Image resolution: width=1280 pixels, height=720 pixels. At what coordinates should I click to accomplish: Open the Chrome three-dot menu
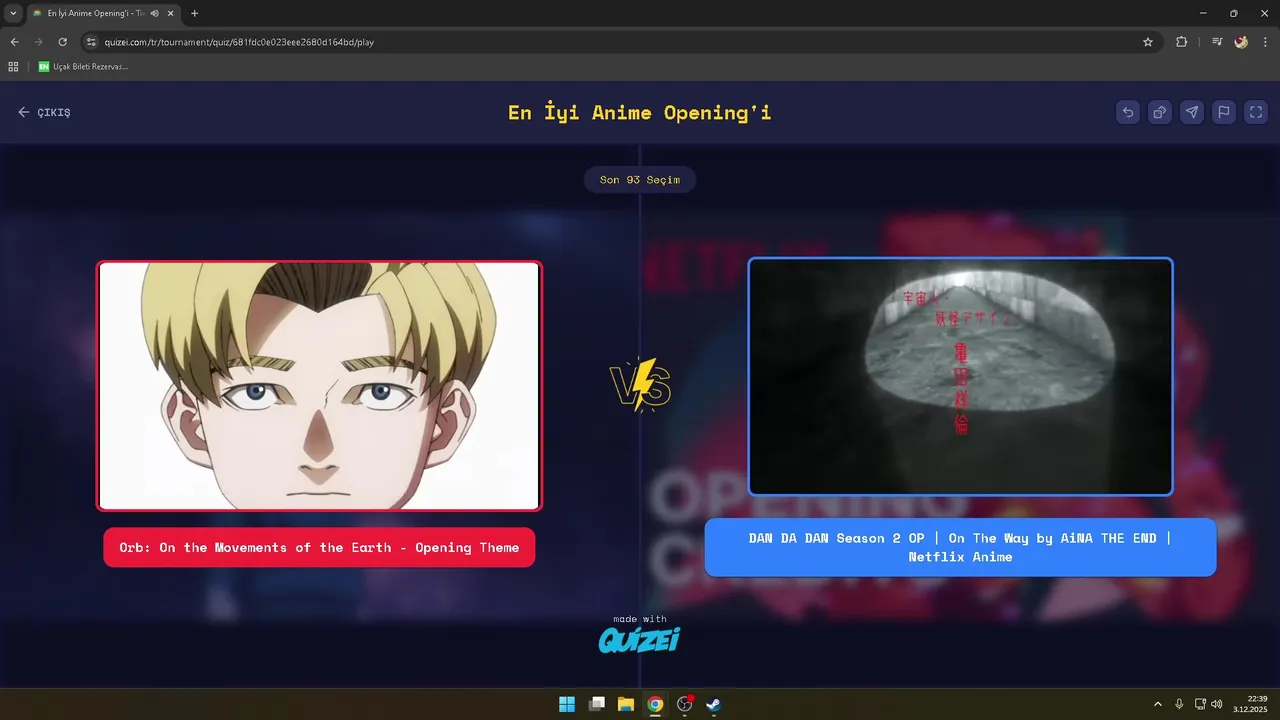pyautogui.click(x=1265, y=42)
